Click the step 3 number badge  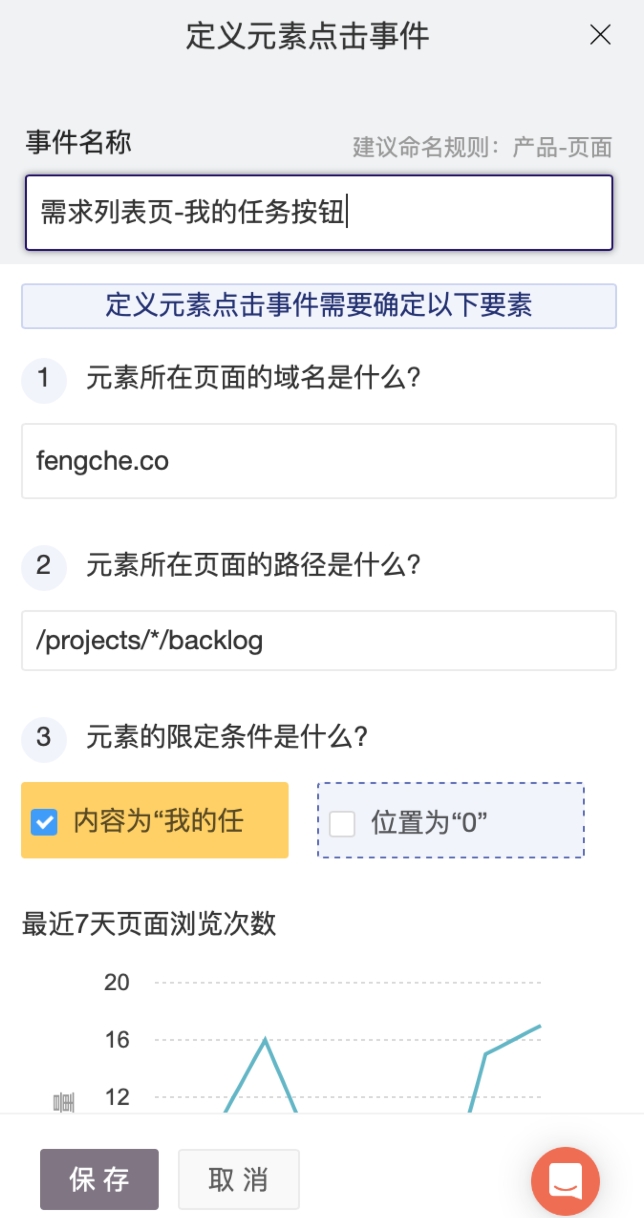tap(43, 738)
